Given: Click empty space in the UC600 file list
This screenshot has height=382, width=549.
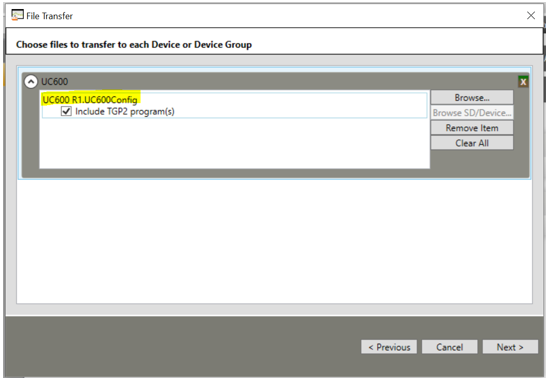Looking at the screenshot, I should pos(234,144).
